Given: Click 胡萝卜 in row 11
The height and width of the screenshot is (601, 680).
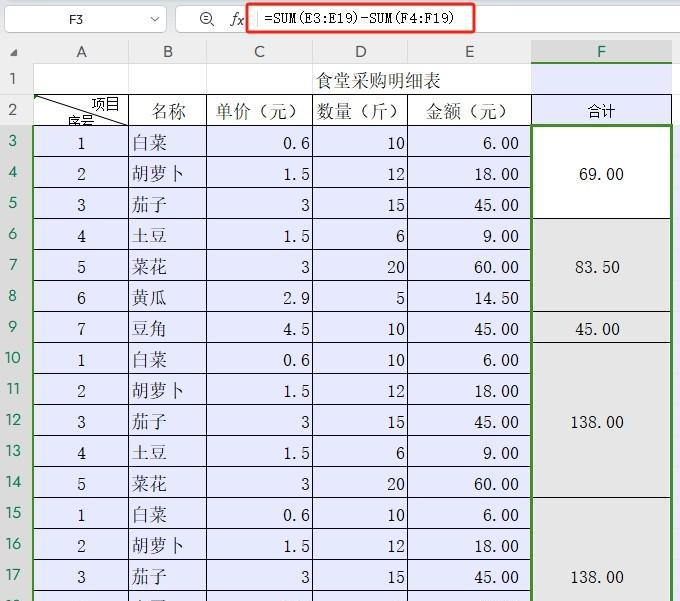Looking at the screenshot, I should pos(168,390).
